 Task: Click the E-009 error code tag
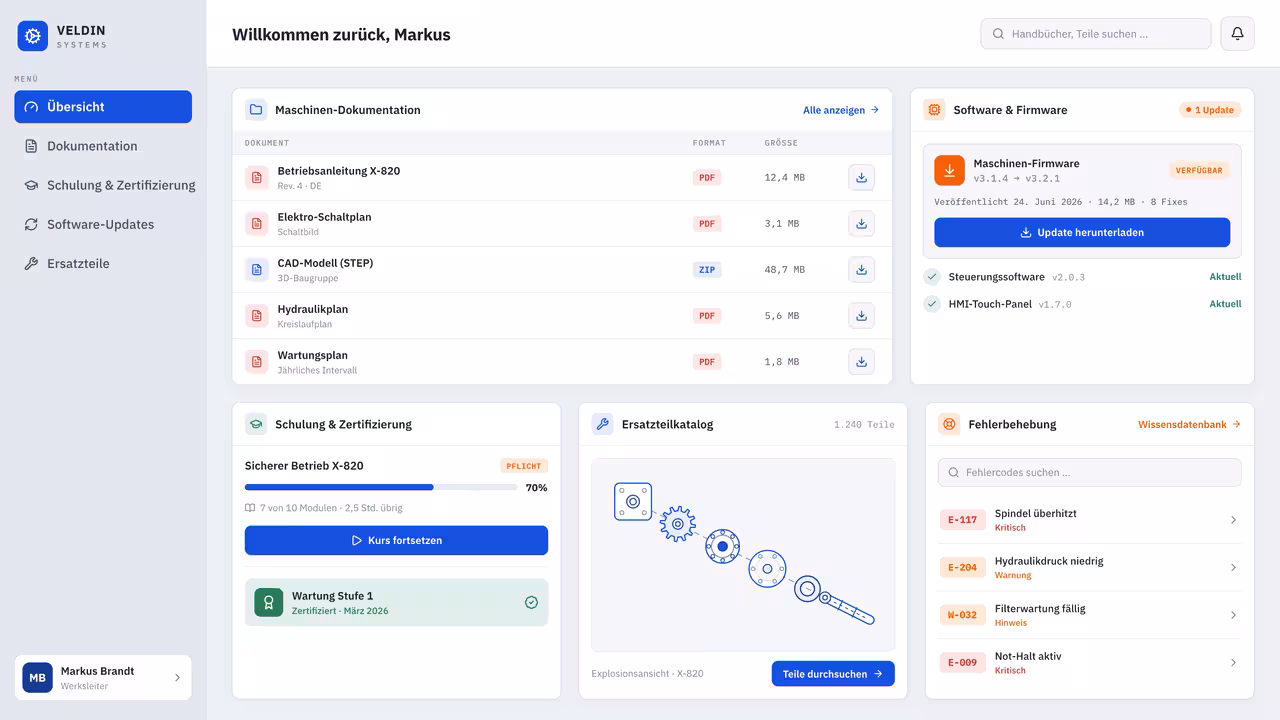point(962,662)
